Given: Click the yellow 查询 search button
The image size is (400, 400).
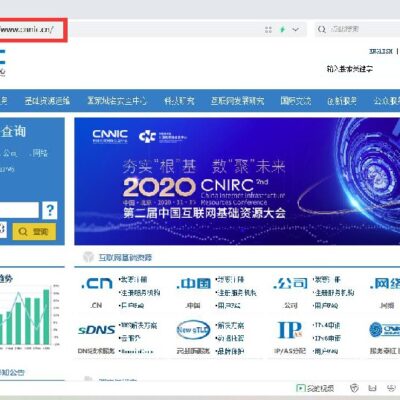Looking at the screenshot, I should [34, 231].
